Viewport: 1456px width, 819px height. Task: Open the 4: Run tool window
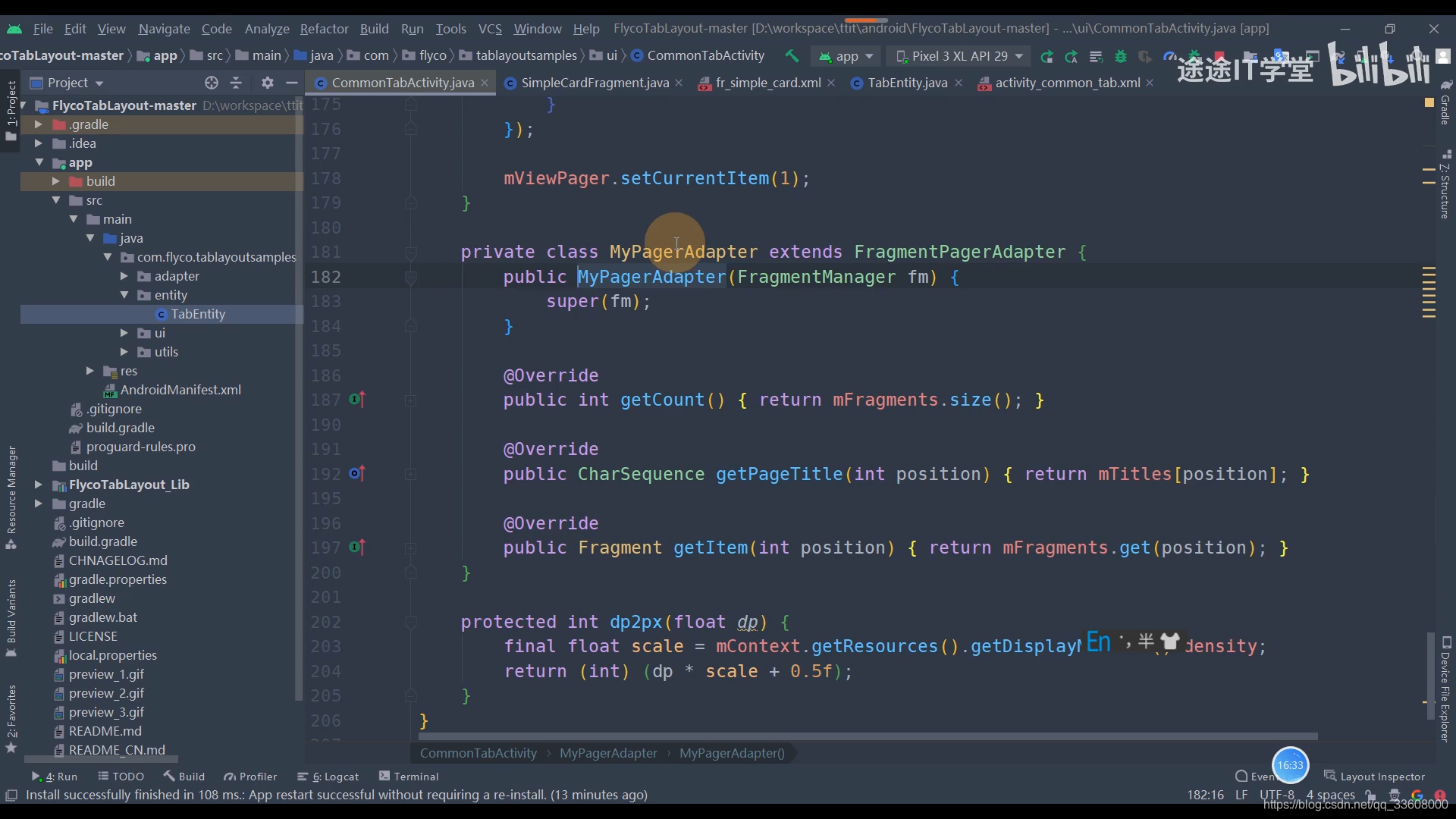pos(55,777)
